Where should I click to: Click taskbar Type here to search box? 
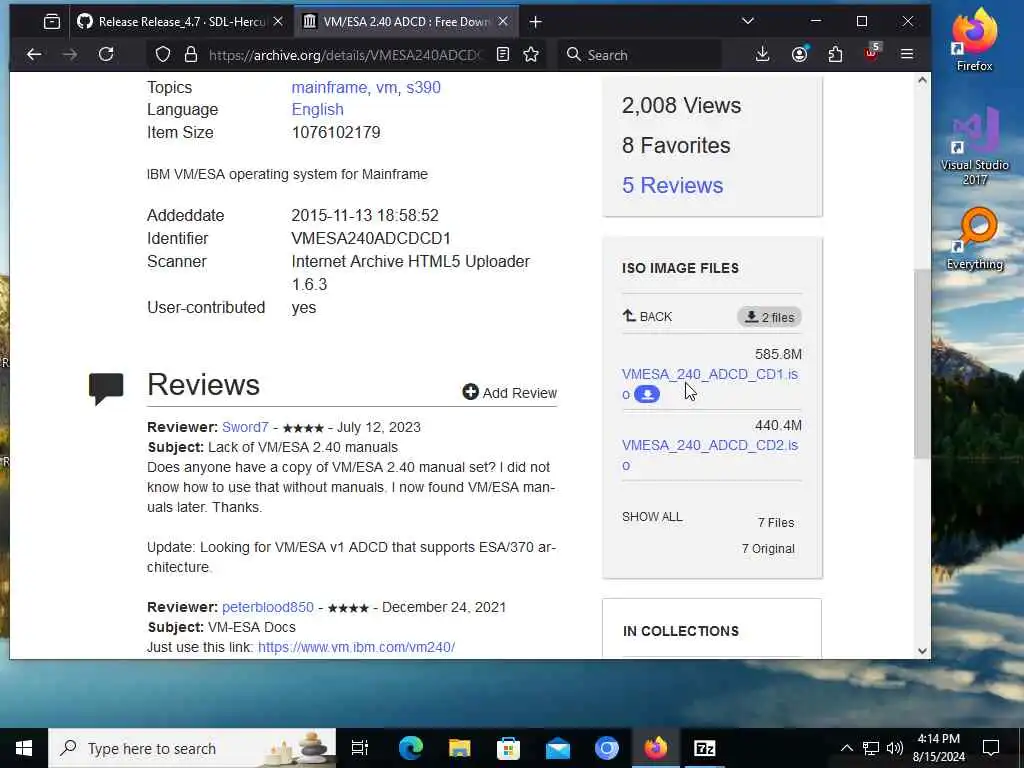pyautogui.click(x=192, y=748)
